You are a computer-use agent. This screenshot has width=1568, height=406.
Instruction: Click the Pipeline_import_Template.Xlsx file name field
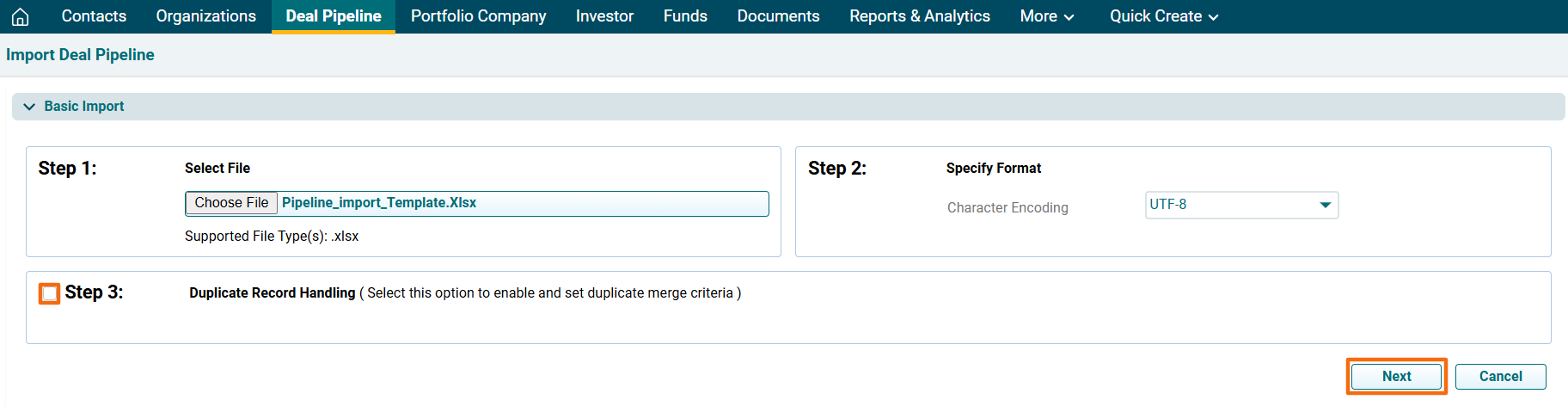521,203
